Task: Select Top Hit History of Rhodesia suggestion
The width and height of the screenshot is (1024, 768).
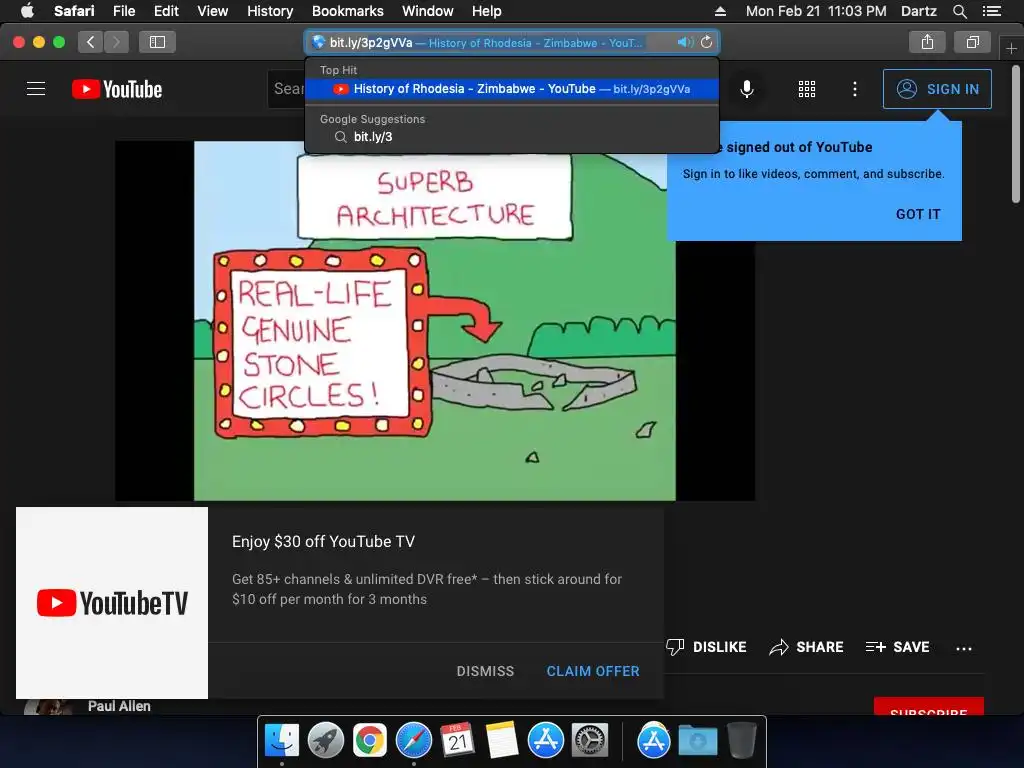Action: (x=512, y=89)
